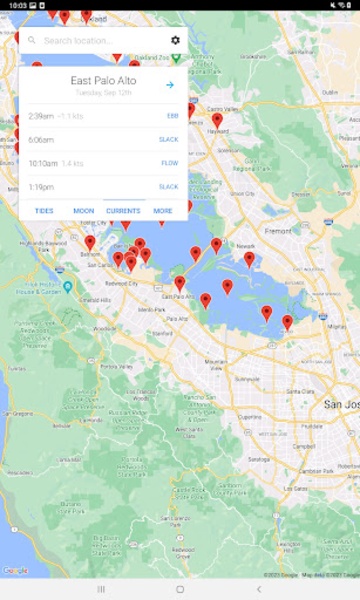Tap the 2:39am EBB current row
360x600 pixels.
[x=103, y=116]
